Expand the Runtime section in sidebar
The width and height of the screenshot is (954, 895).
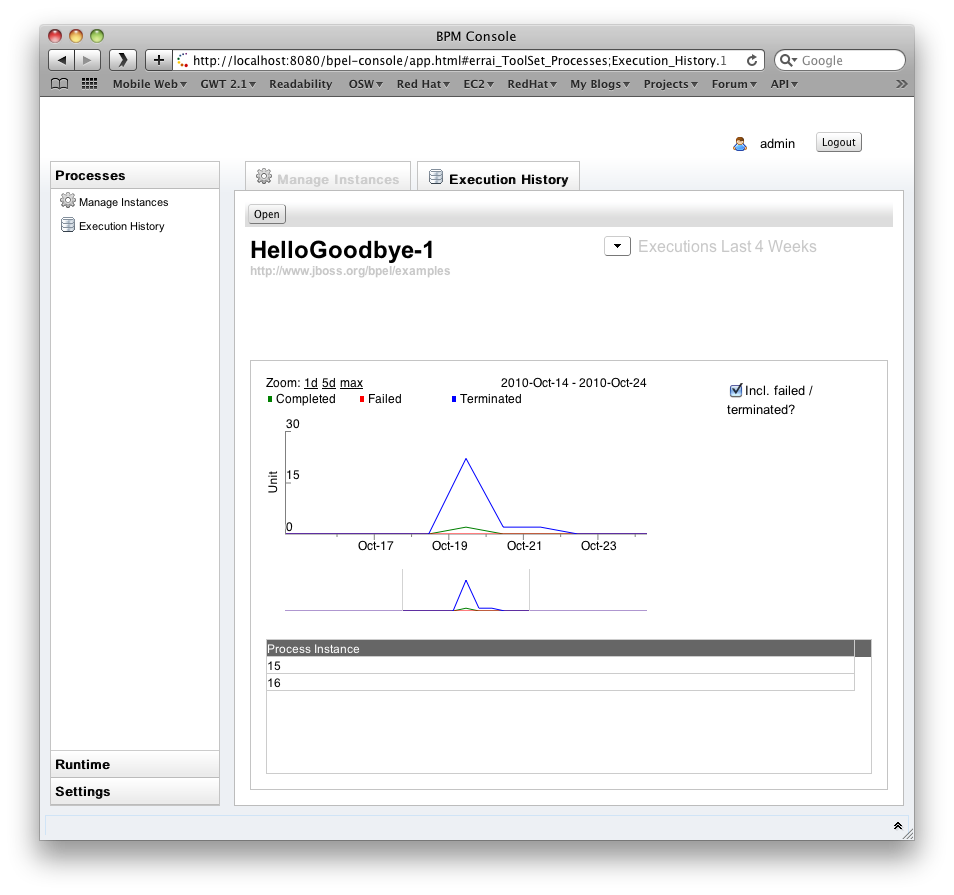tap(135, 764)
